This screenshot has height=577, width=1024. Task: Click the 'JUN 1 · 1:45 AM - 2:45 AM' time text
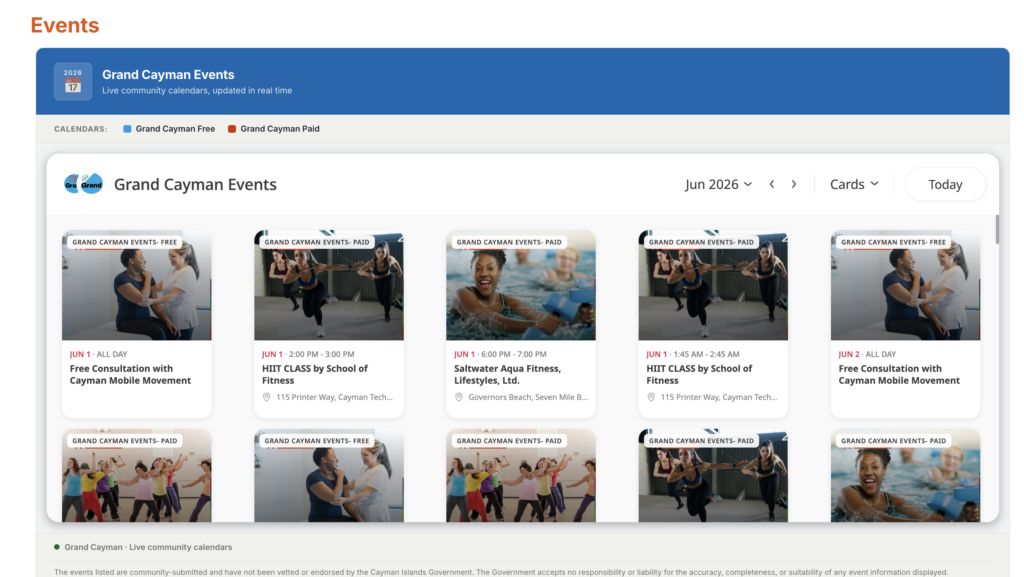(693, 354)
